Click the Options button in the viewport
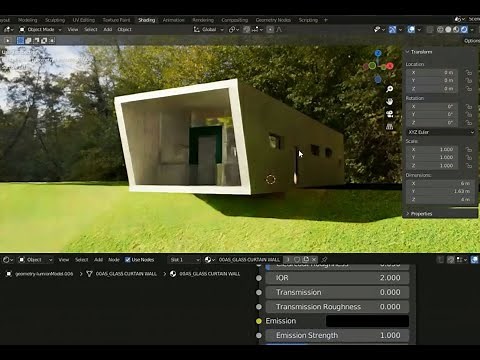Image resolution: width=480 pixels, height=360 pixels. [471, 41]
